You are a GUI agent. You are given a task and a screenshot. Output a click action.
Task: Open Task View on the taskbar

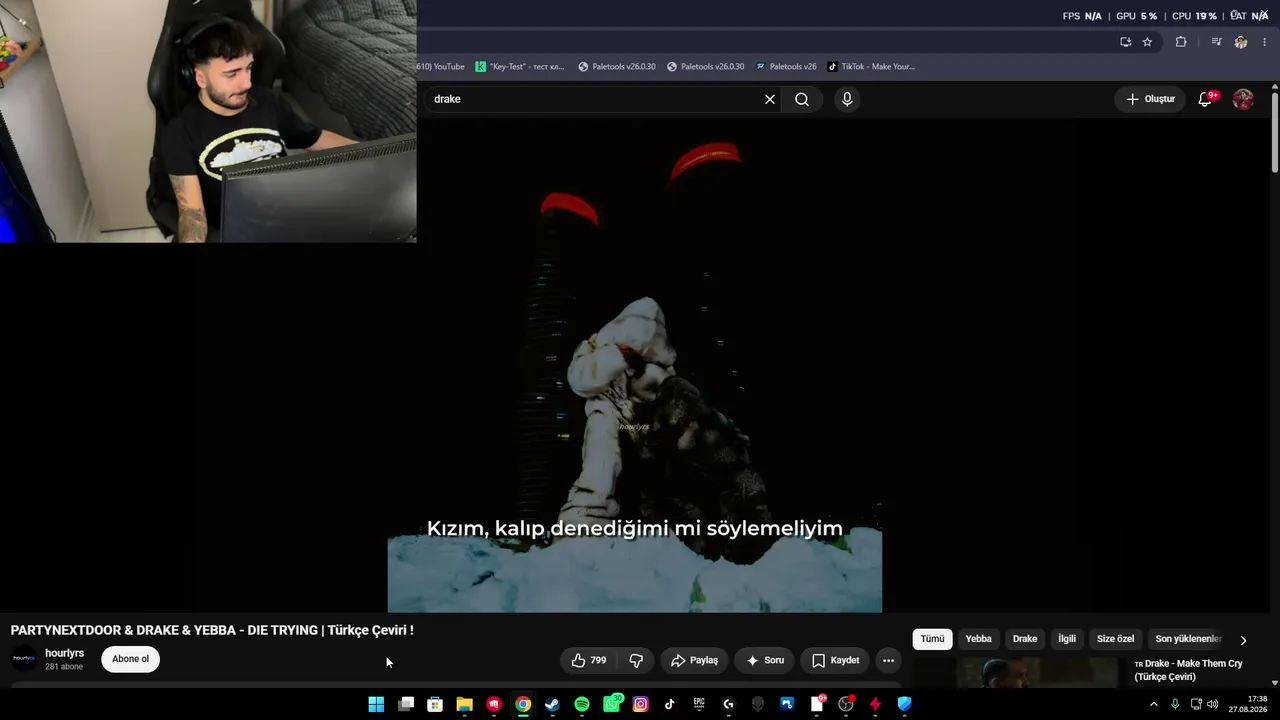[405, 704]
